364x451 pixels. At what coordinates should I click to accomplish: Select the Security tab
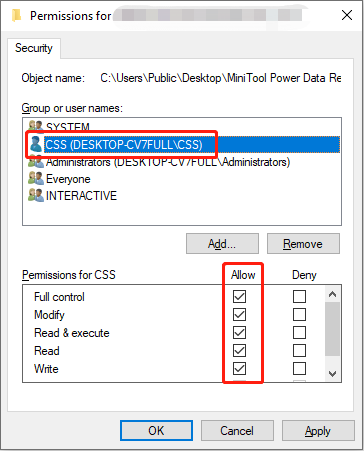click(x=34, y=48)
